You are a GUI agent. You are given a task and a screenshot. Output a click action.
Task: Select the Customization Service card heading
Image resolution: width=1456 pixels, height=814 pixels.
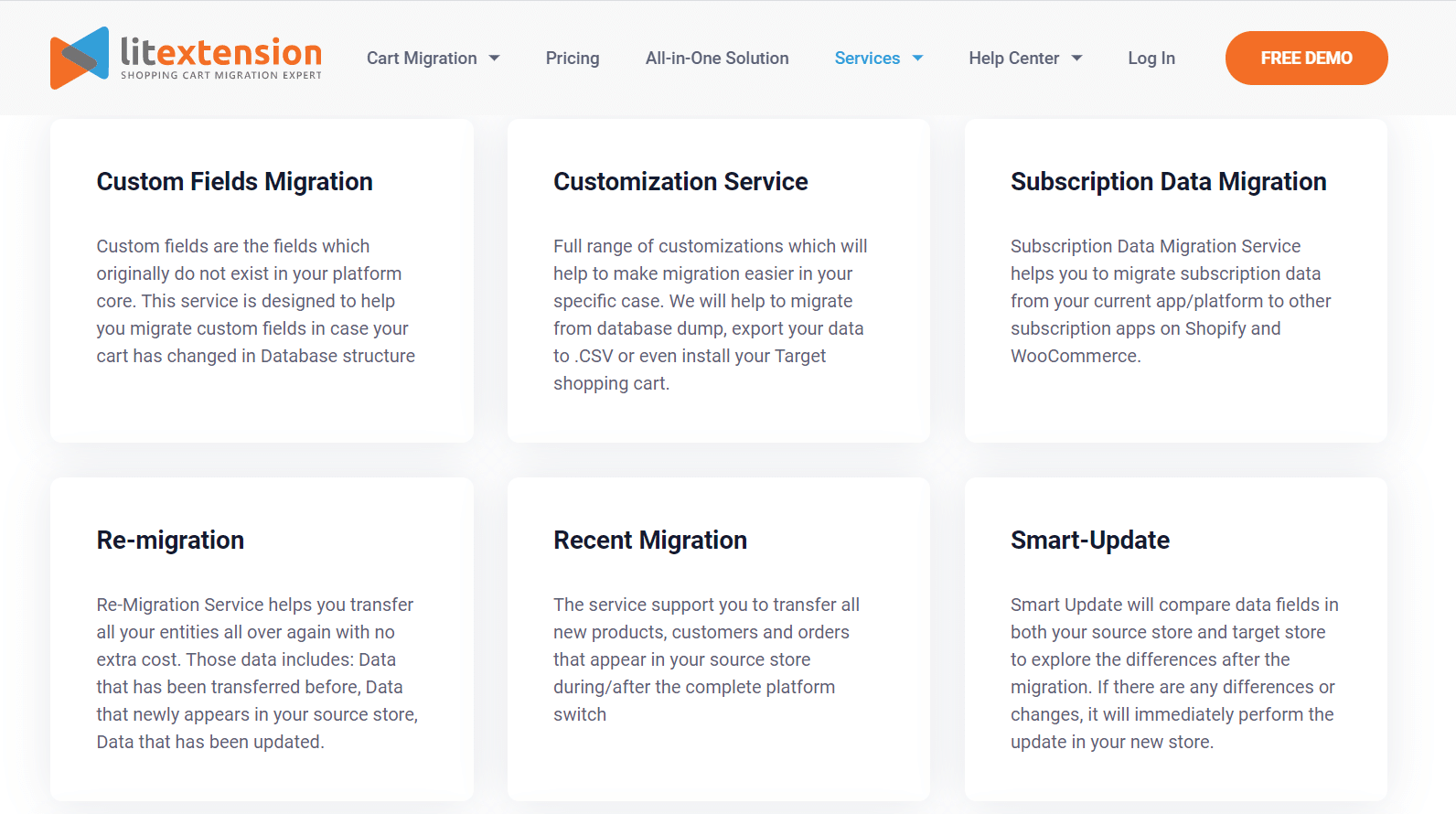click(680, 182)
